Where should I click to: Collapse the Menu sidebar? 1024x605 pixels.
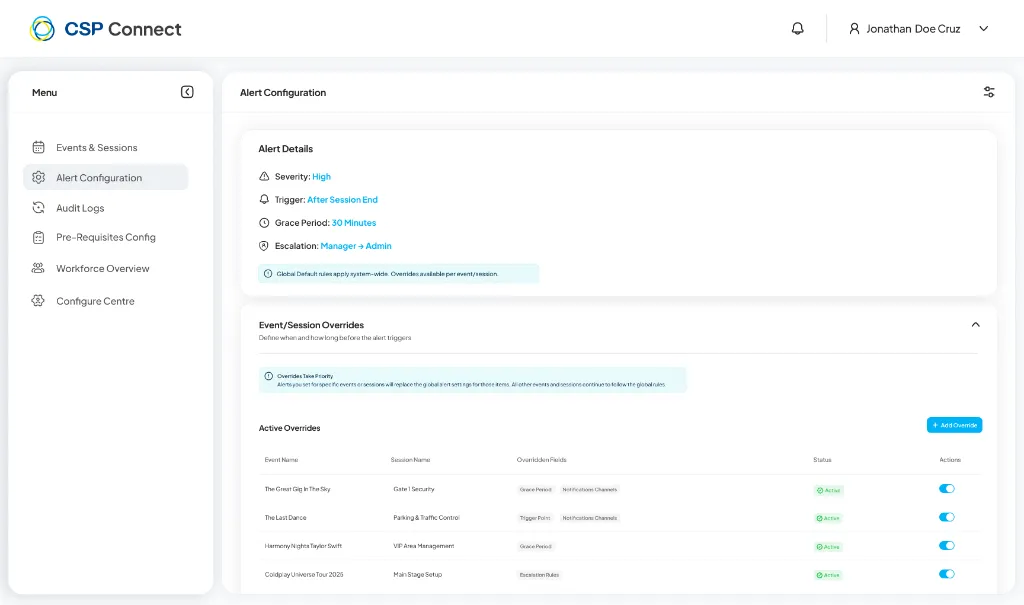coord(187,92)
